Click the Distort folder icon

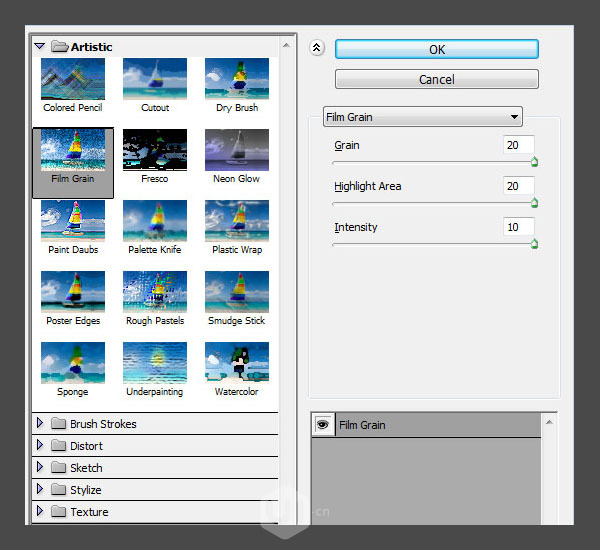59,446
